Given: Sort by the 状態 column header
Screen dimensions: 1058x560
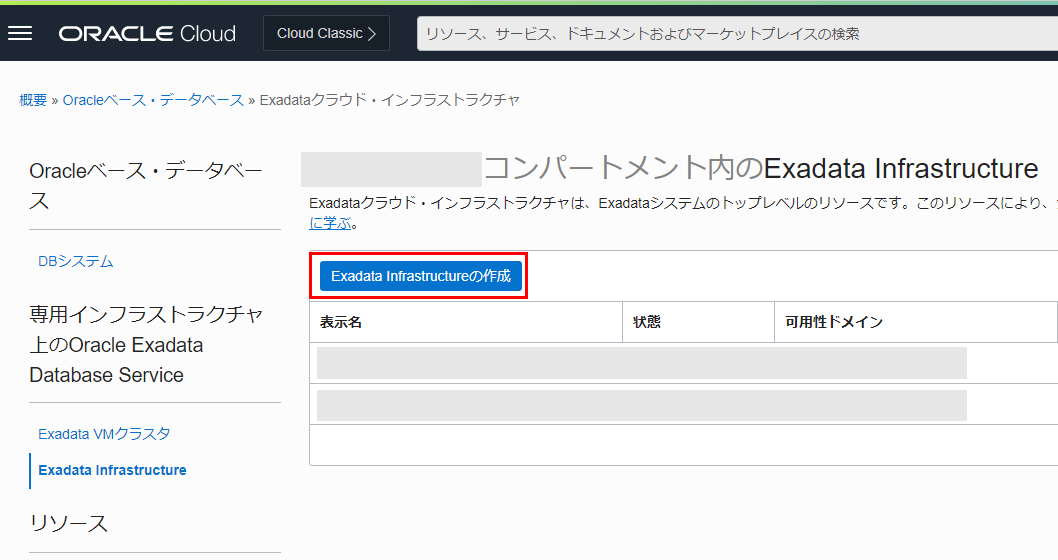Looking at the screenshot, I should [647, 322].
